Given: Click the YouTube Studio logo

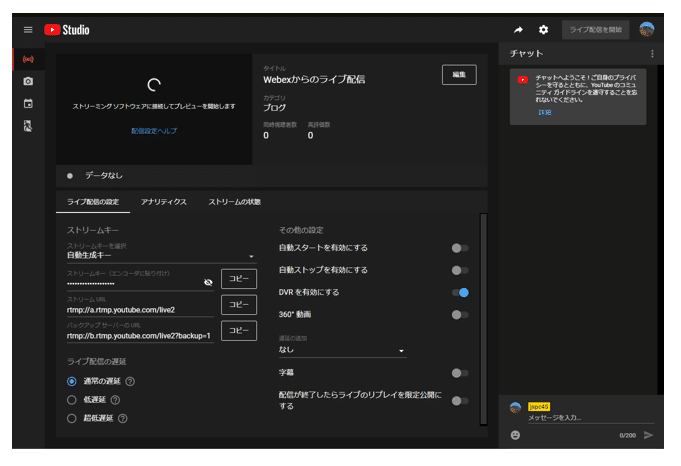Looking at the screenshot, I should pos(67,30).
